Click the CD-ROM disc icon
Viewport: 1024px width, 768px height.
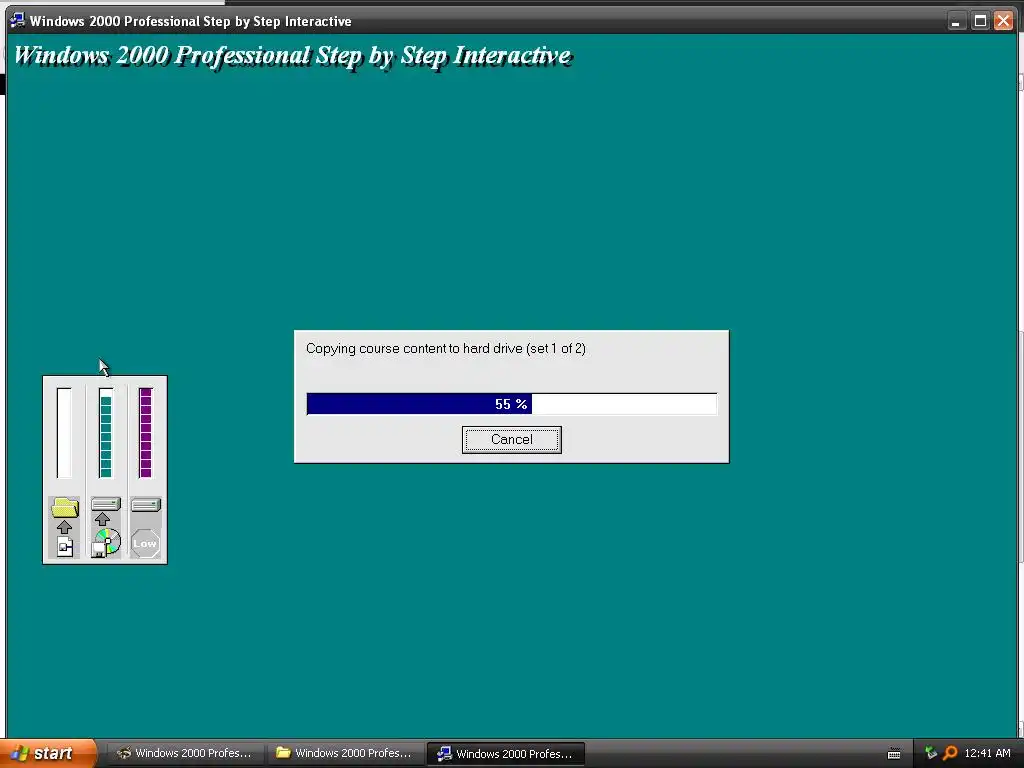coord(106,543)
